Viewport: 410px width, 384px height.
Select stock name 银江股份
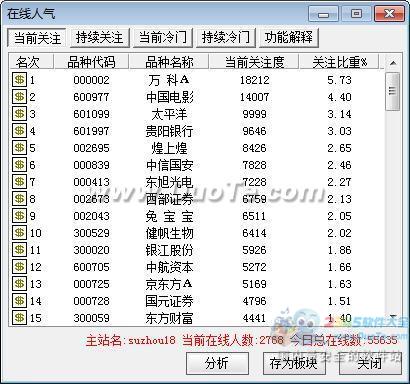tap(169, 250)
